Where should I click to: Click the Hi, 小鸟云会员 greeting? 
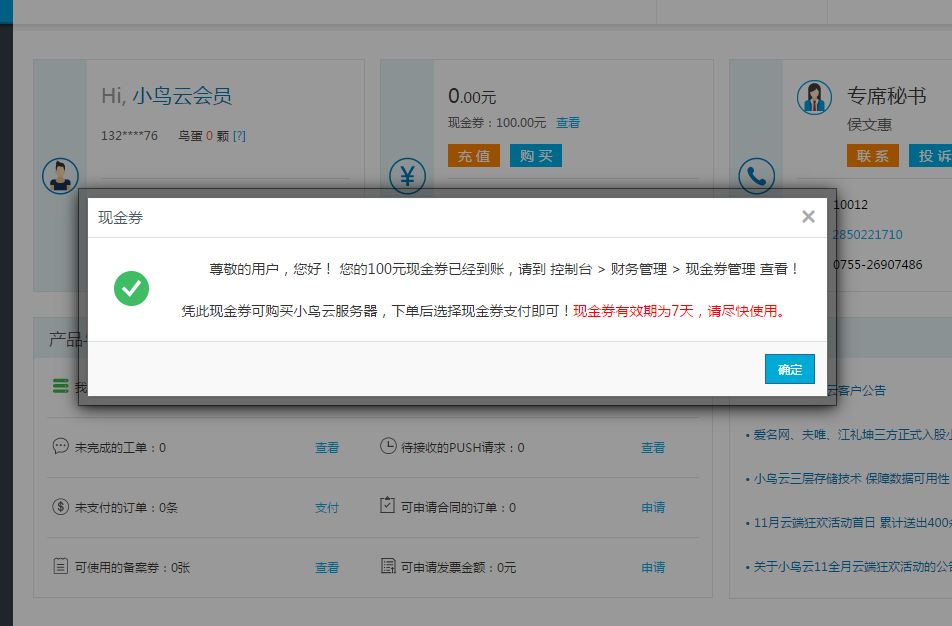[166, 96]
